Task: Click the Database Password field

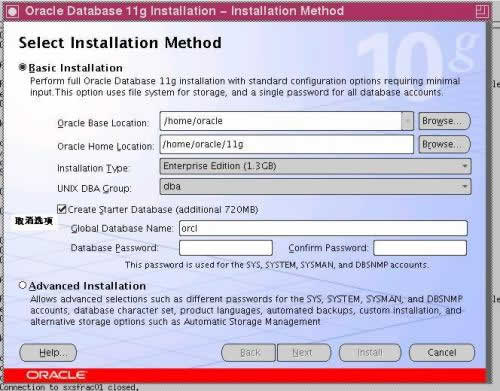Action: coord(226,248)
